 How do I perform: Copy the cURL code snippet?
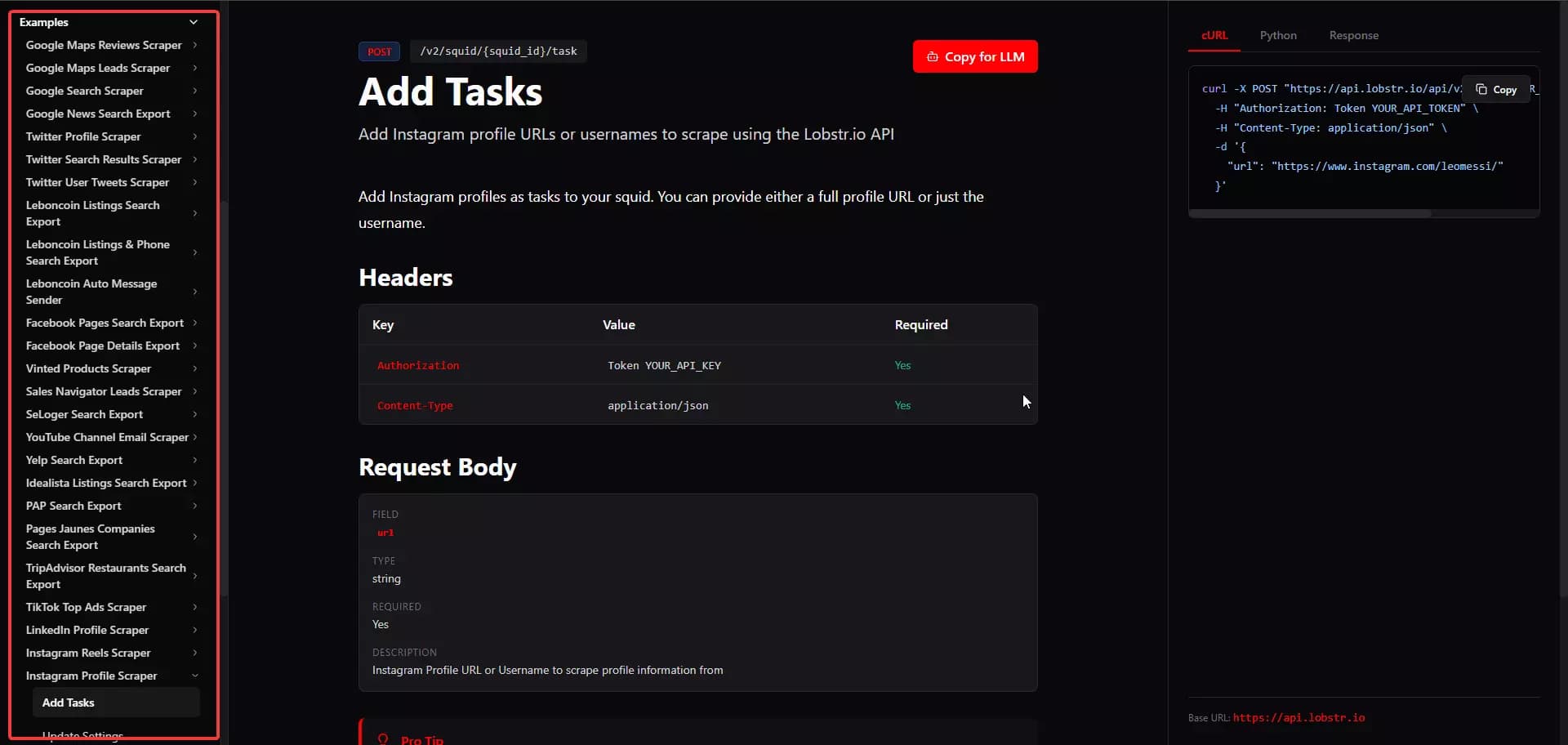coord(1496,90)
